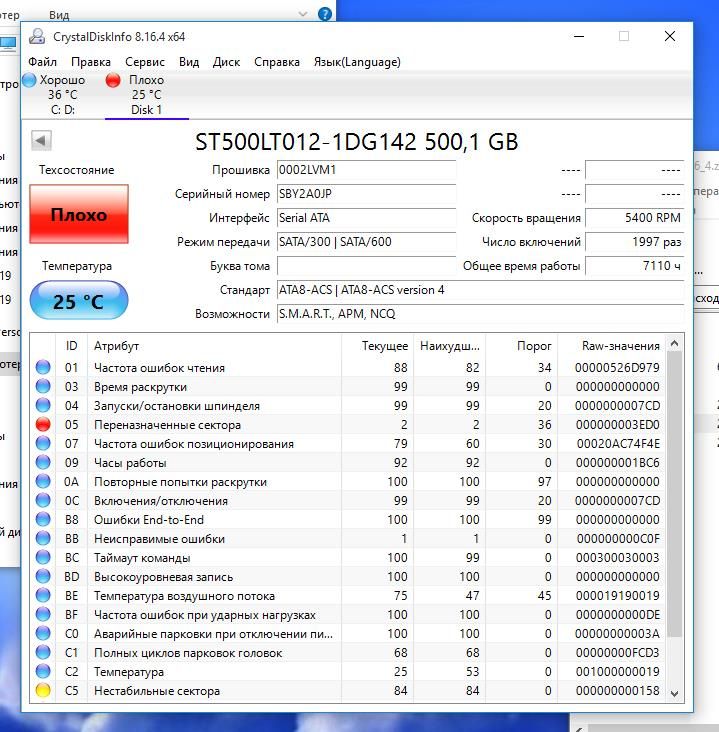The width and height of the screenshot is (719, 732).
Task: Click the attribute list vertical scrollbar thumb
Action: [x=674, y=494]
